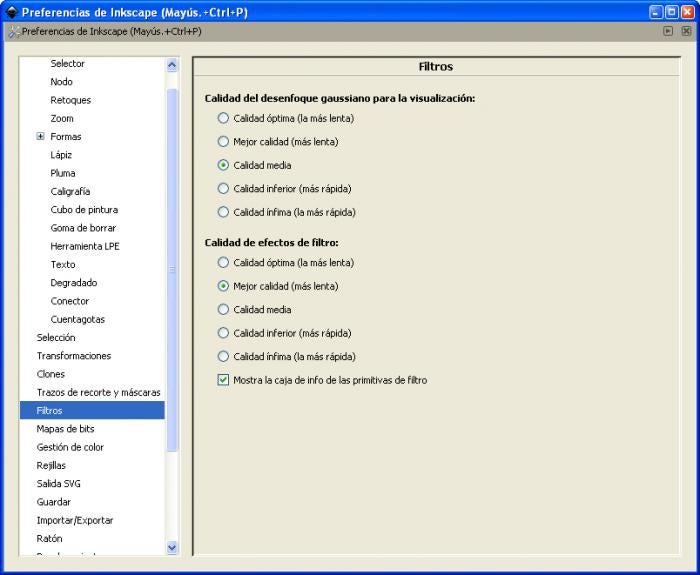Open the Zoom preferences page
700x575 pixels.
pyautogui.click(x=62, y=118)
